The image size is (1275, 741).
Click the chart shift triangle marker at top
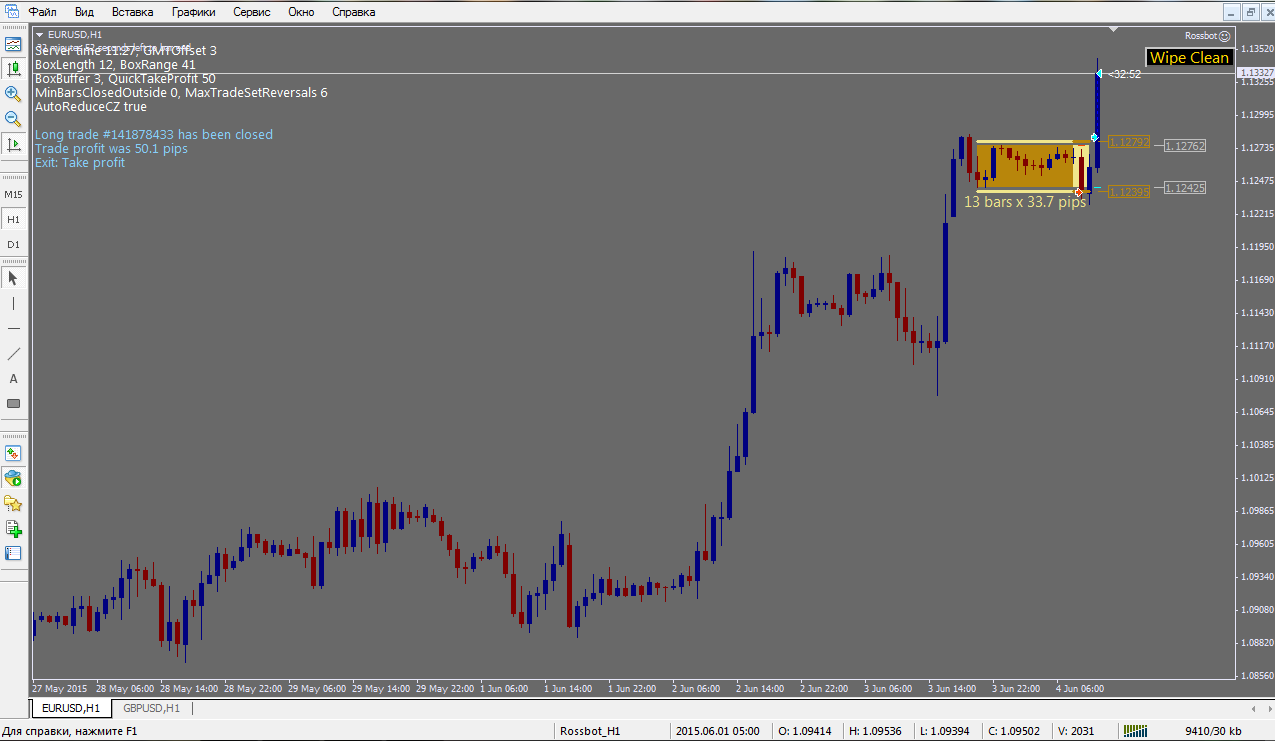point(1114,29)
